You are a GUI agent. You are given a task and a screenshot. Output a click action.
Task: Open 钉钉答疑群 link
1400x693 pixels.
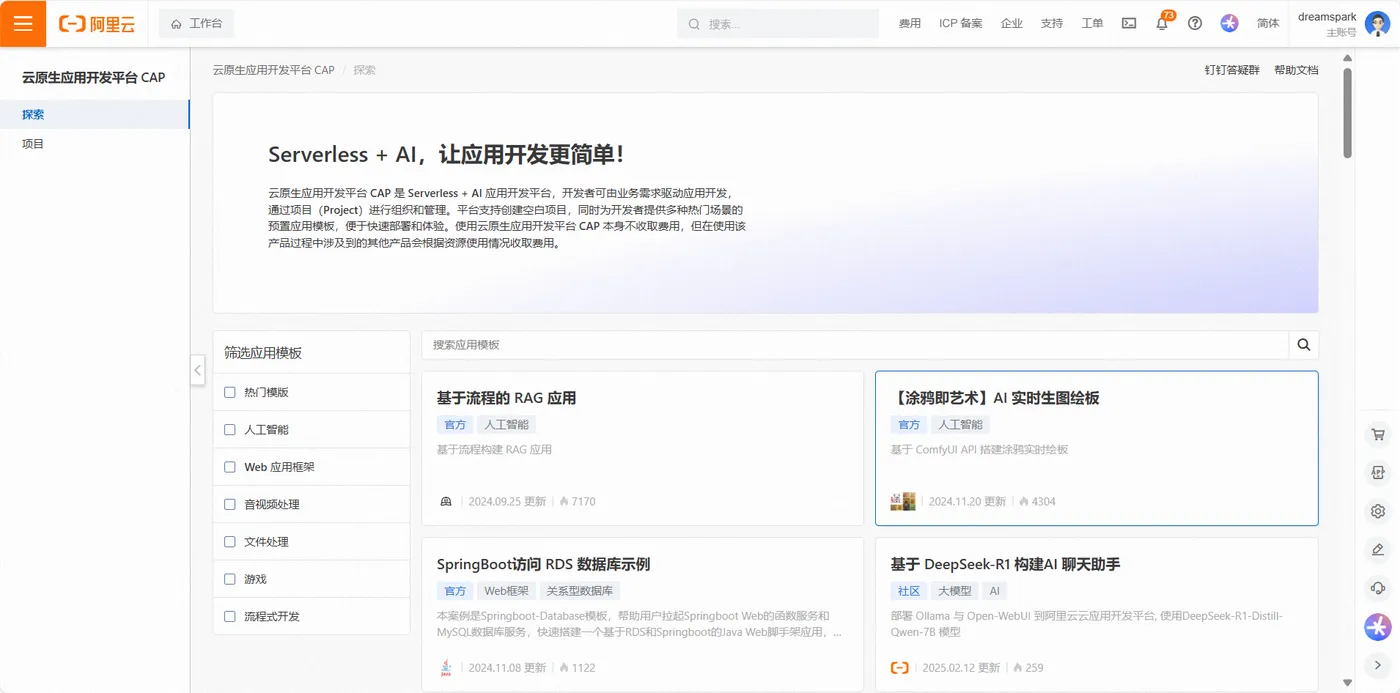coord(1232,70)
